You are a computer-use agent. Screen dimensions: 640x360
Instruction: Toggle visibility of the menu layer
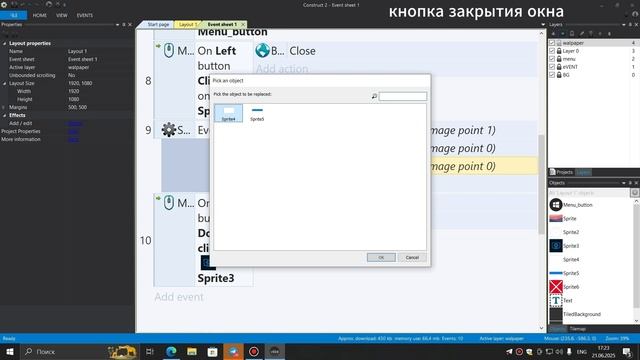(552, 59)
